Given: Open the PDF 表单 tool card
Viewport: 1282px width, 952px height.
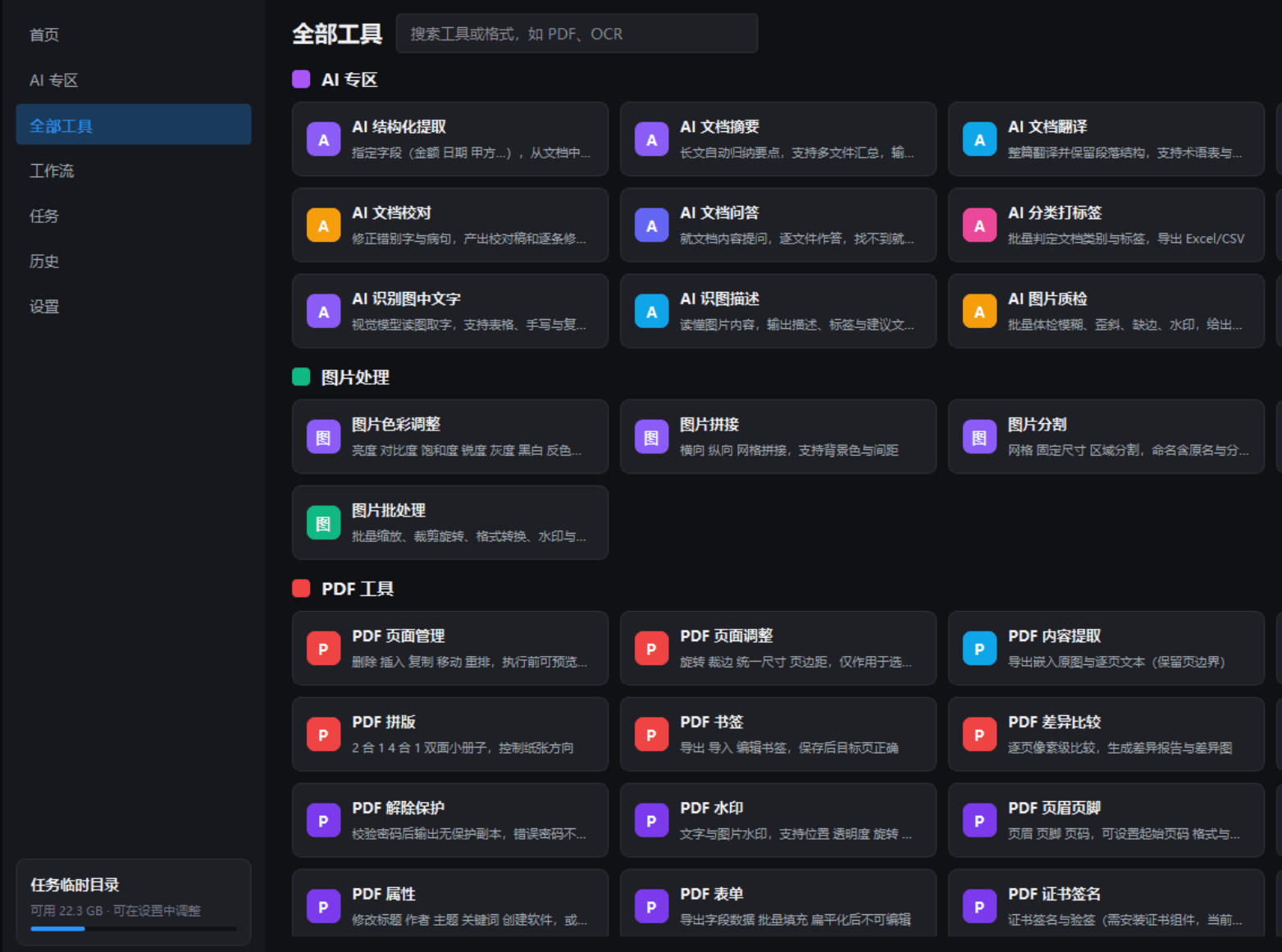Looking at the screenshot, I should (x=778, y=903).
